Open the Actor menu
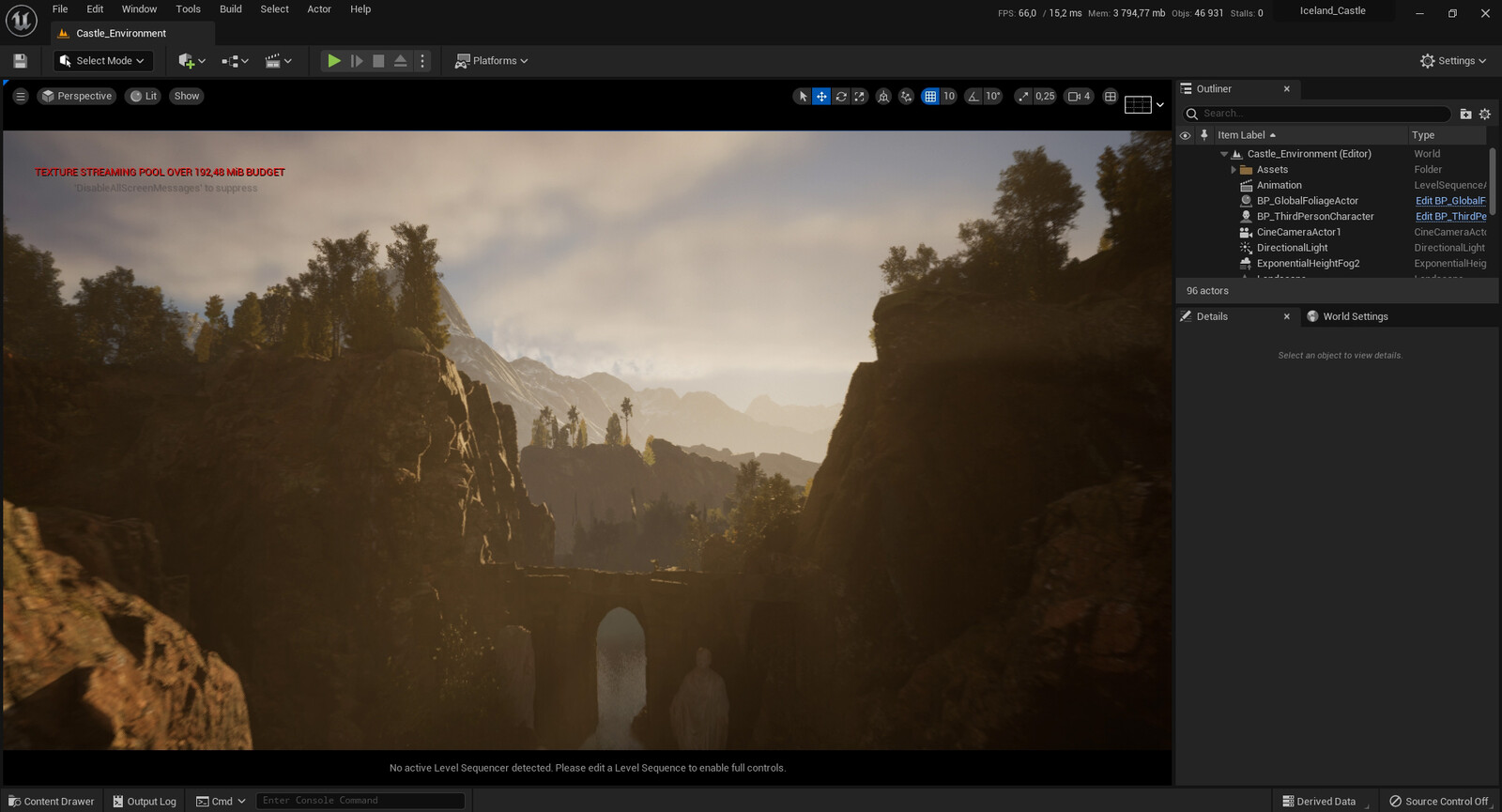 319,9
